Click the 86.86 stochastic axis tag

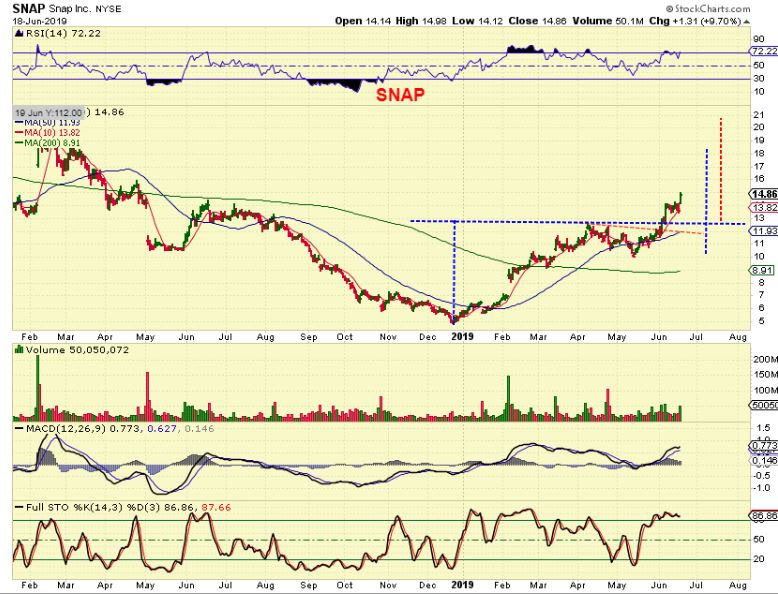[x=763, y=516]
